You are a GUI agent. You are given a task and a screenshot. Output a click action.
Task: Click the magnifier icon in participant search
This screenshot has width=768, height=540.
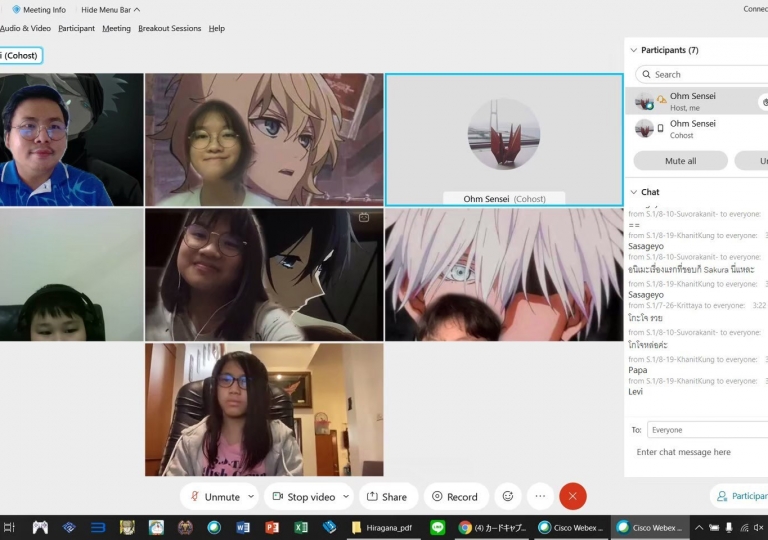pyautogui.click(x=647, y=74)
